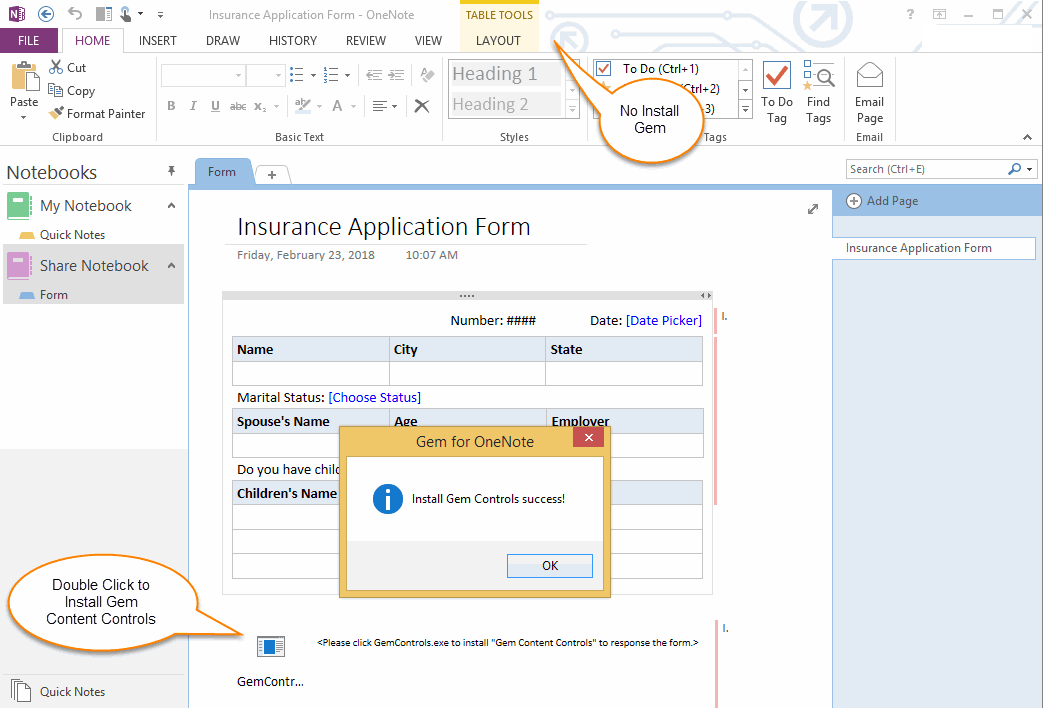This screenshot has width=1043, height=708.
Task: Check the To Do (Ctrl+1) tag checkbox
Action: (603, 68)
